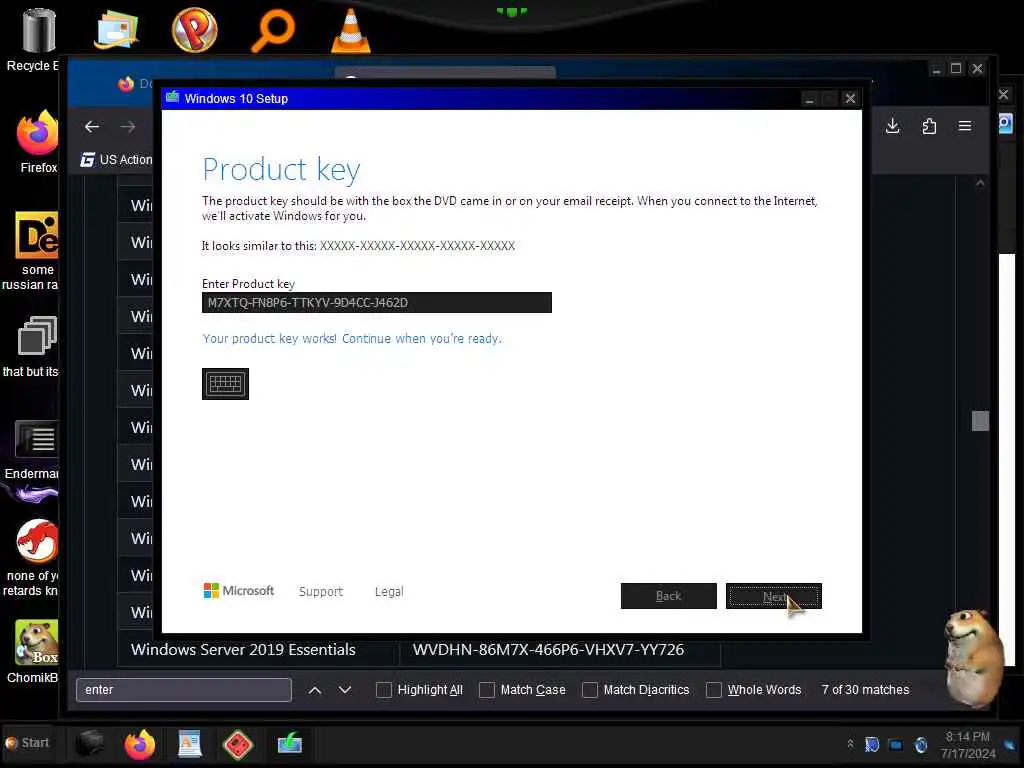Enable Highlight All checkbox
This screenshot has height=768, width=1024.
(384, 690)
